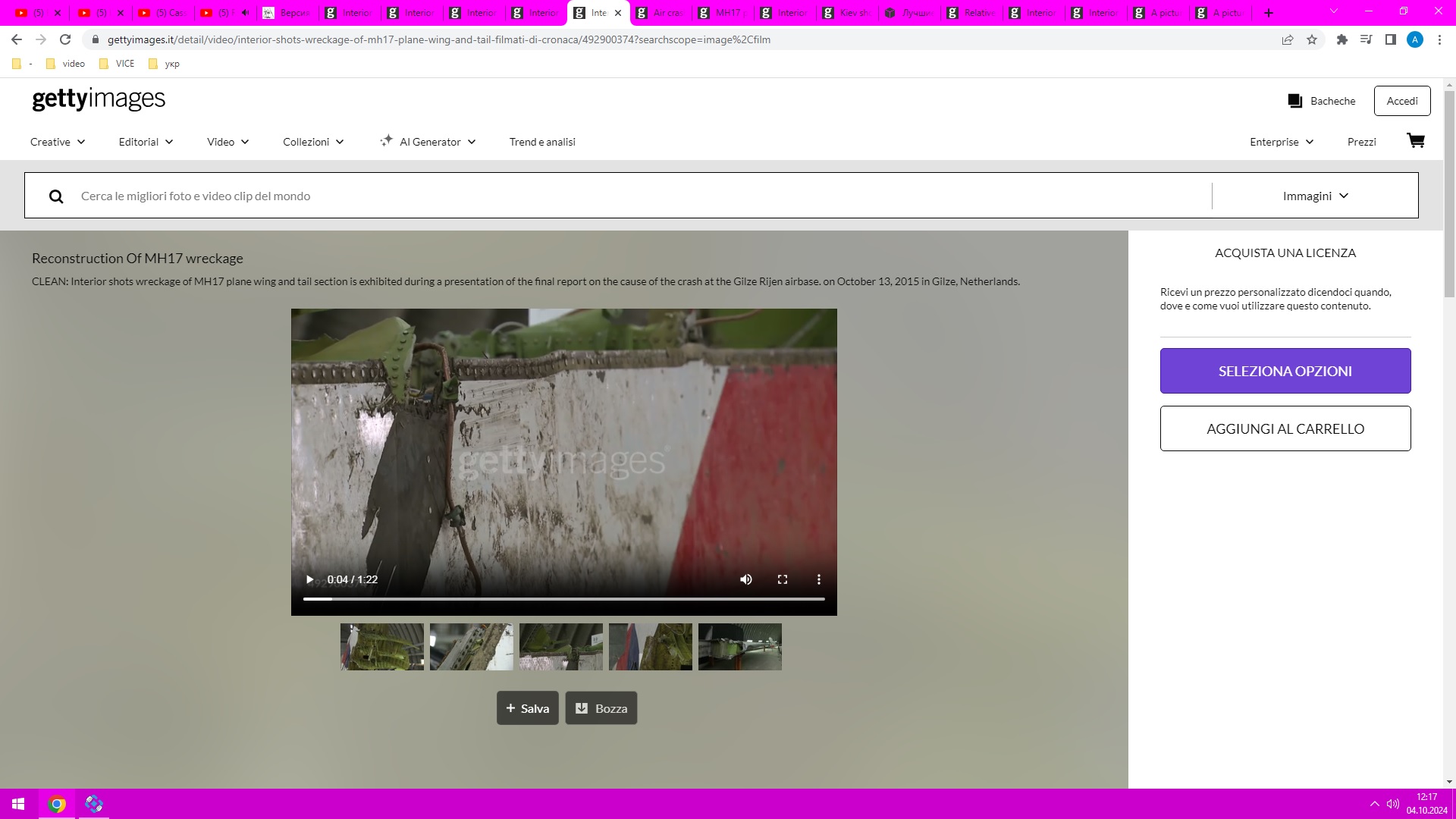The image size is (1456, 819).
Task: Open a new browser tab
Action: [x=1269, y=13]
